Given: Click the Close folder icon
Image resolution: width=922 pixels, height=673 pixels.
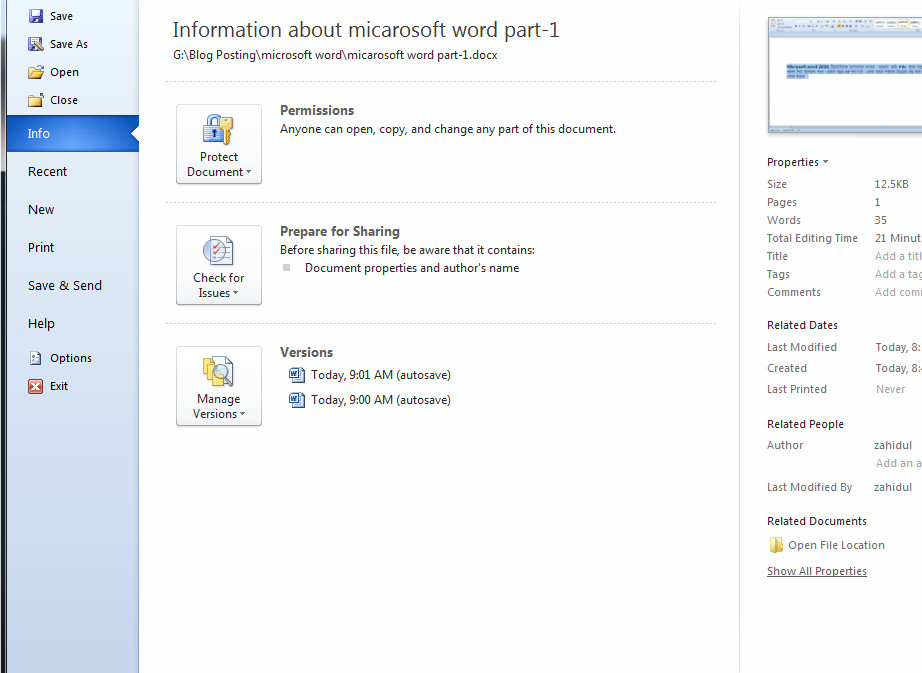Looking at the screenshot, I should pyautogui.click(x=36, y=100).
